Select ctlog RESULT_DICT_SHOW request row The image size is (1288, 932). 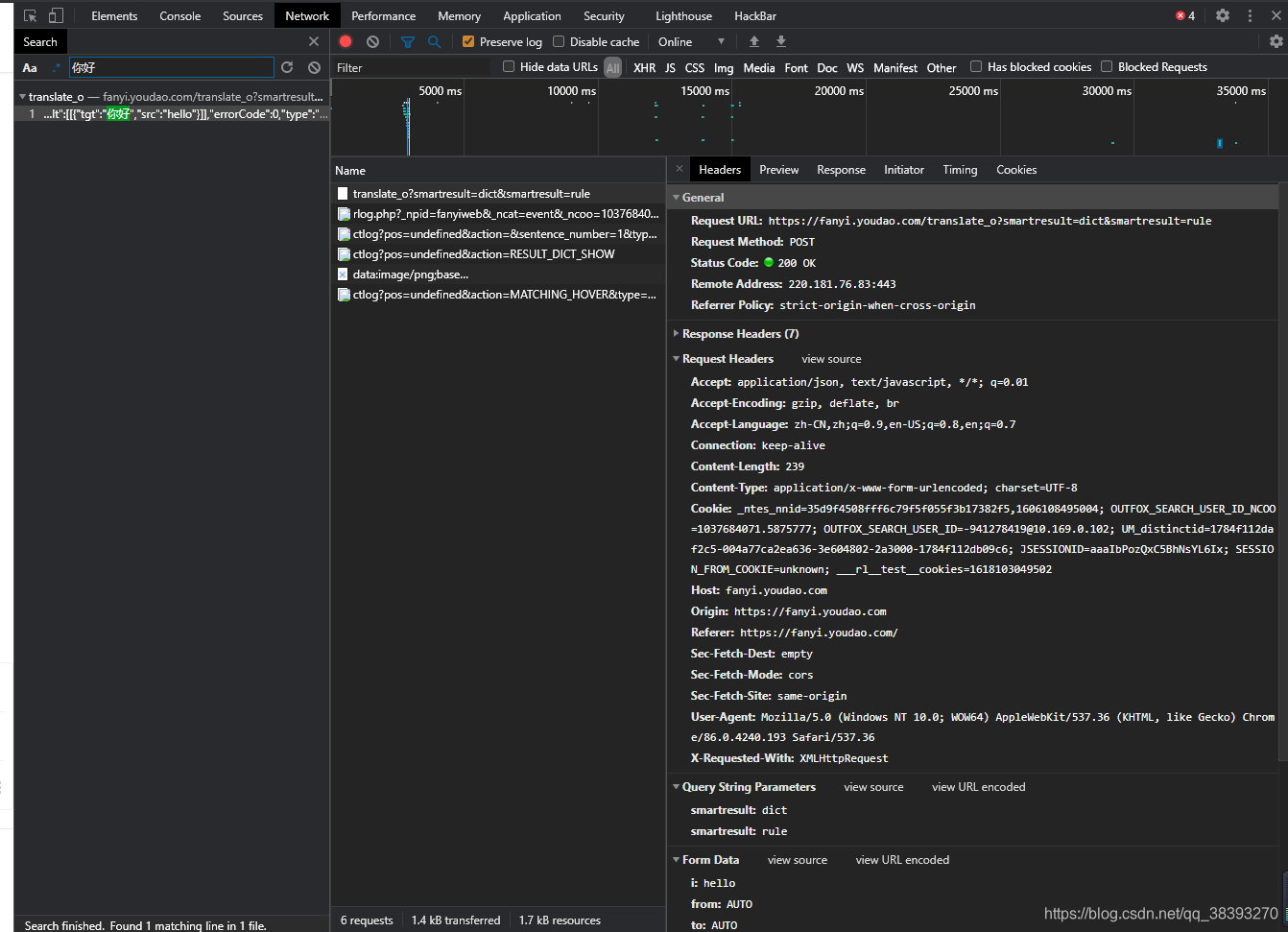[498, 253]
